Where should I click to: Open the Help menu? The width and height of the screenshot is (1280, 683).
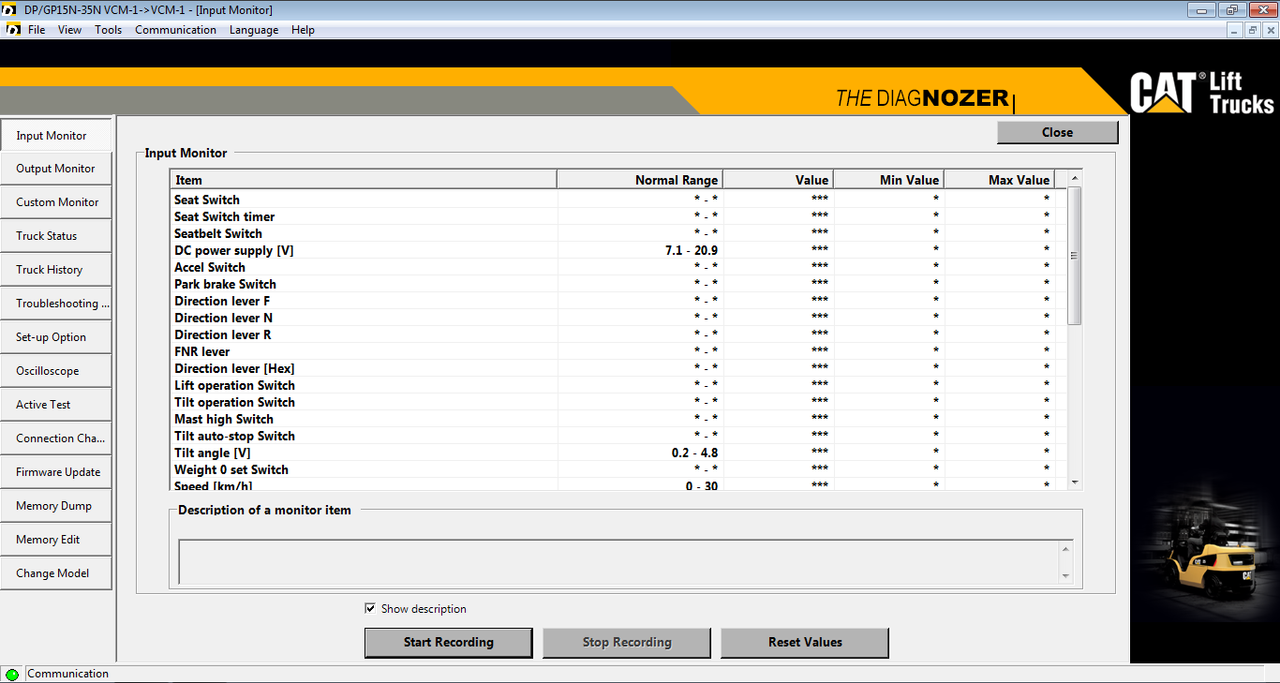coord(303,30)
